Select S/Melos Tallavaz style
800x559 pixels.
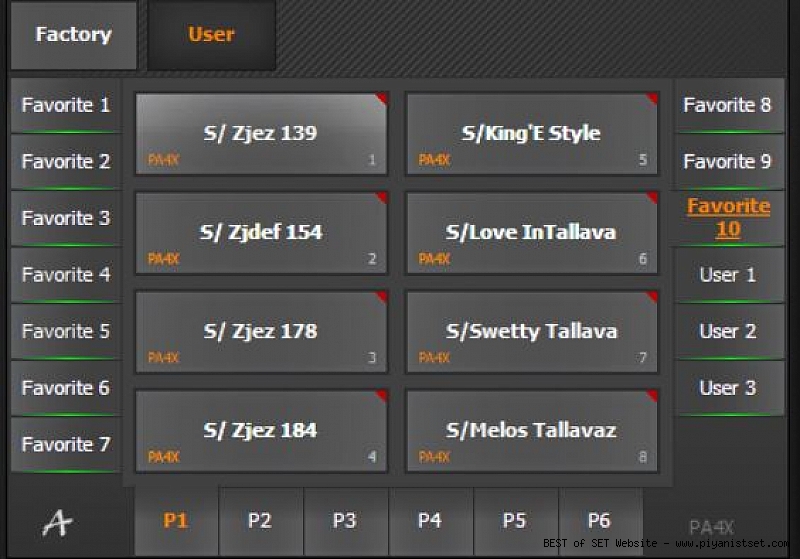pyautogui.click(x=531, y=431)
